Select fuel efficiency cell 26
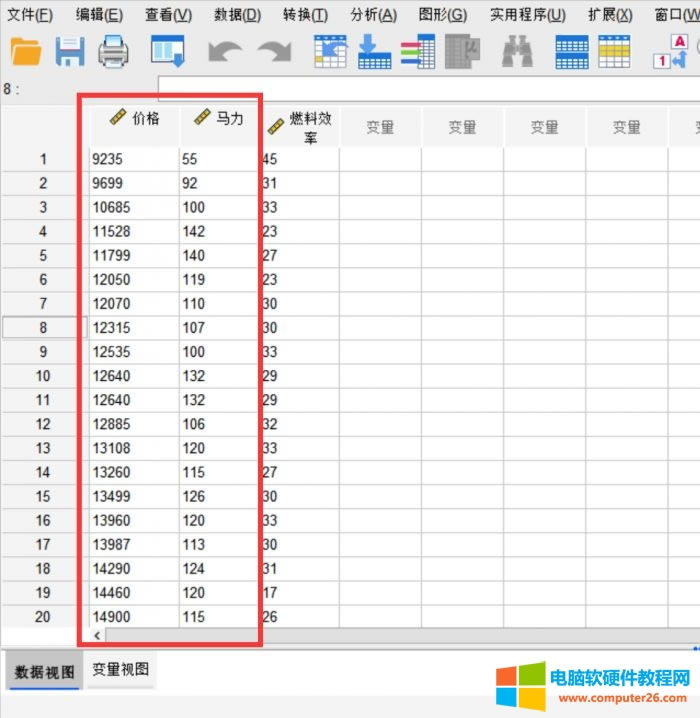700x718 pixels. tap(301, 617)
